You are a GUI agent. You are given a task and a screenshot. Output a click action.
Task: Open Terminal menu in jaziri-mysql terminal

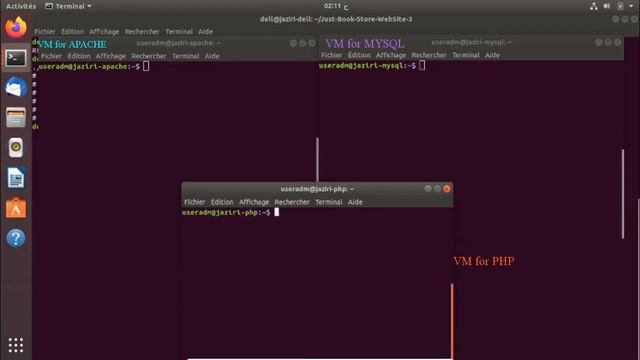466,55
